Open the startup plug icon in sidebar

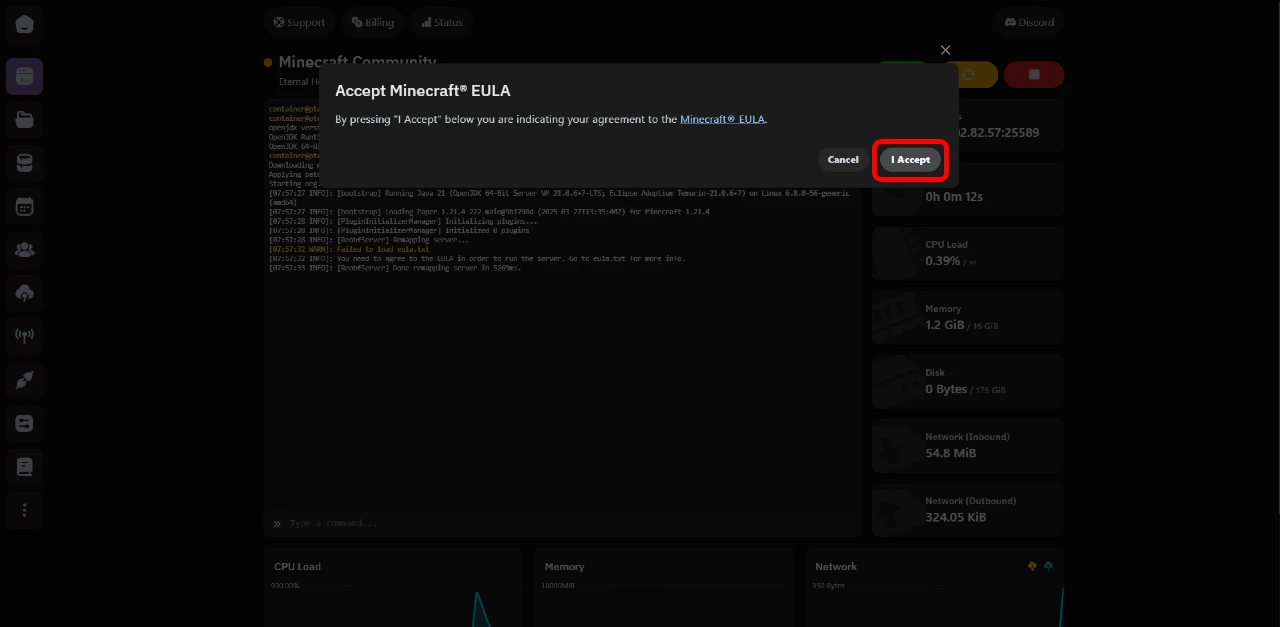click(24, 380)
